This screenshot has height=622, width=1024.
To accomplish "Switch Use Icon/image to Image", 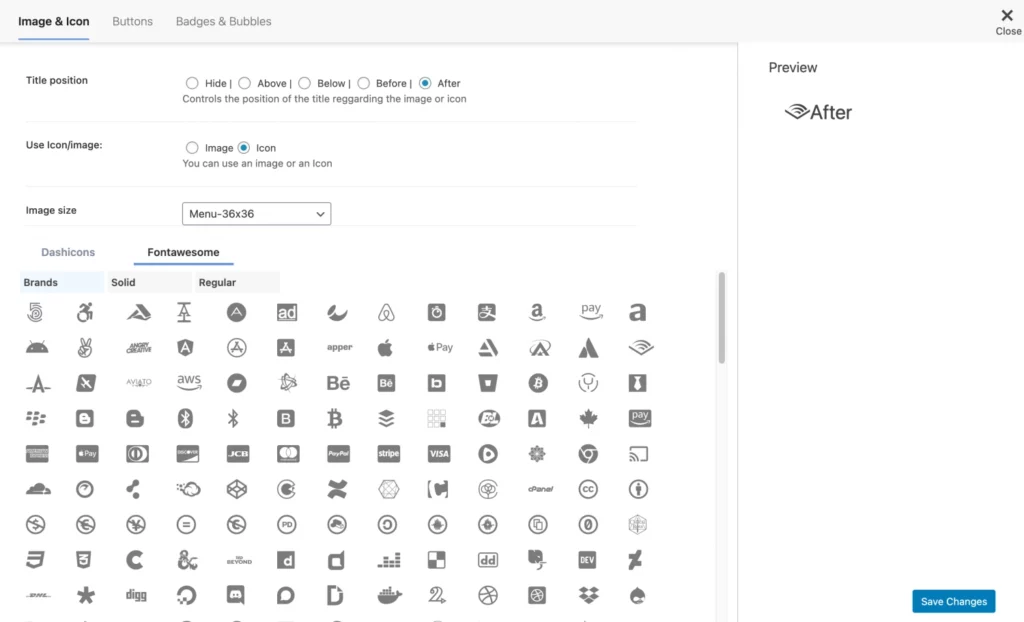I will (x=191, y=147).
